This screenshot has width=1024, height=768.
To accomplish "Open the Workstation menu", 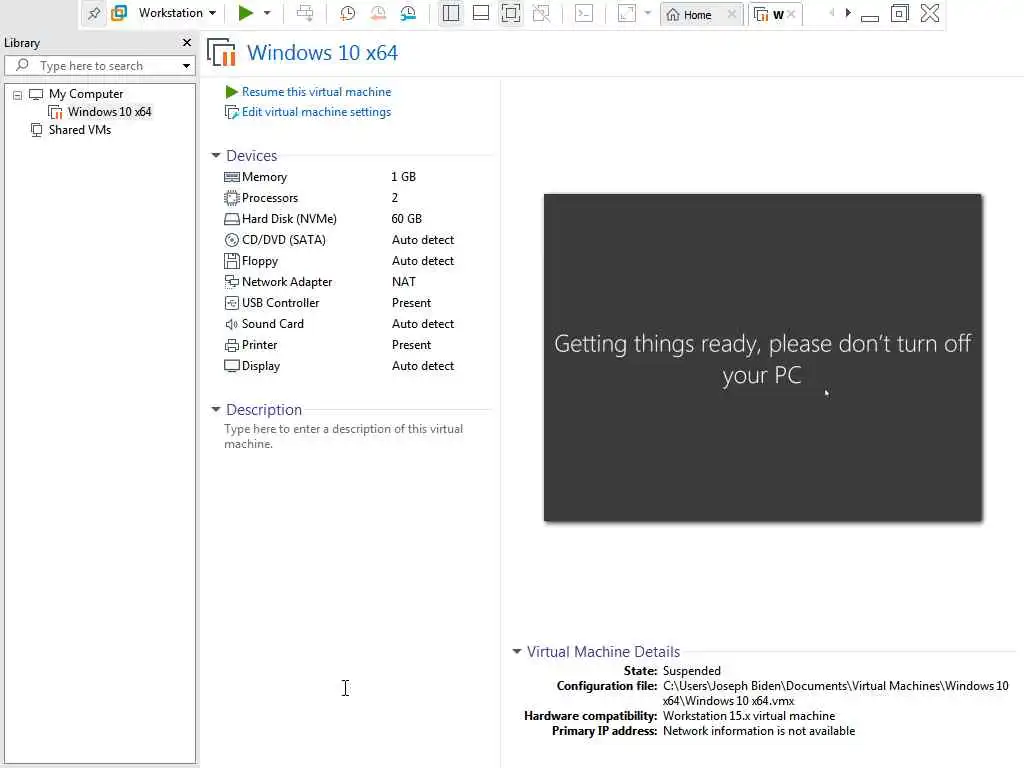I will (x=177, y=13).
